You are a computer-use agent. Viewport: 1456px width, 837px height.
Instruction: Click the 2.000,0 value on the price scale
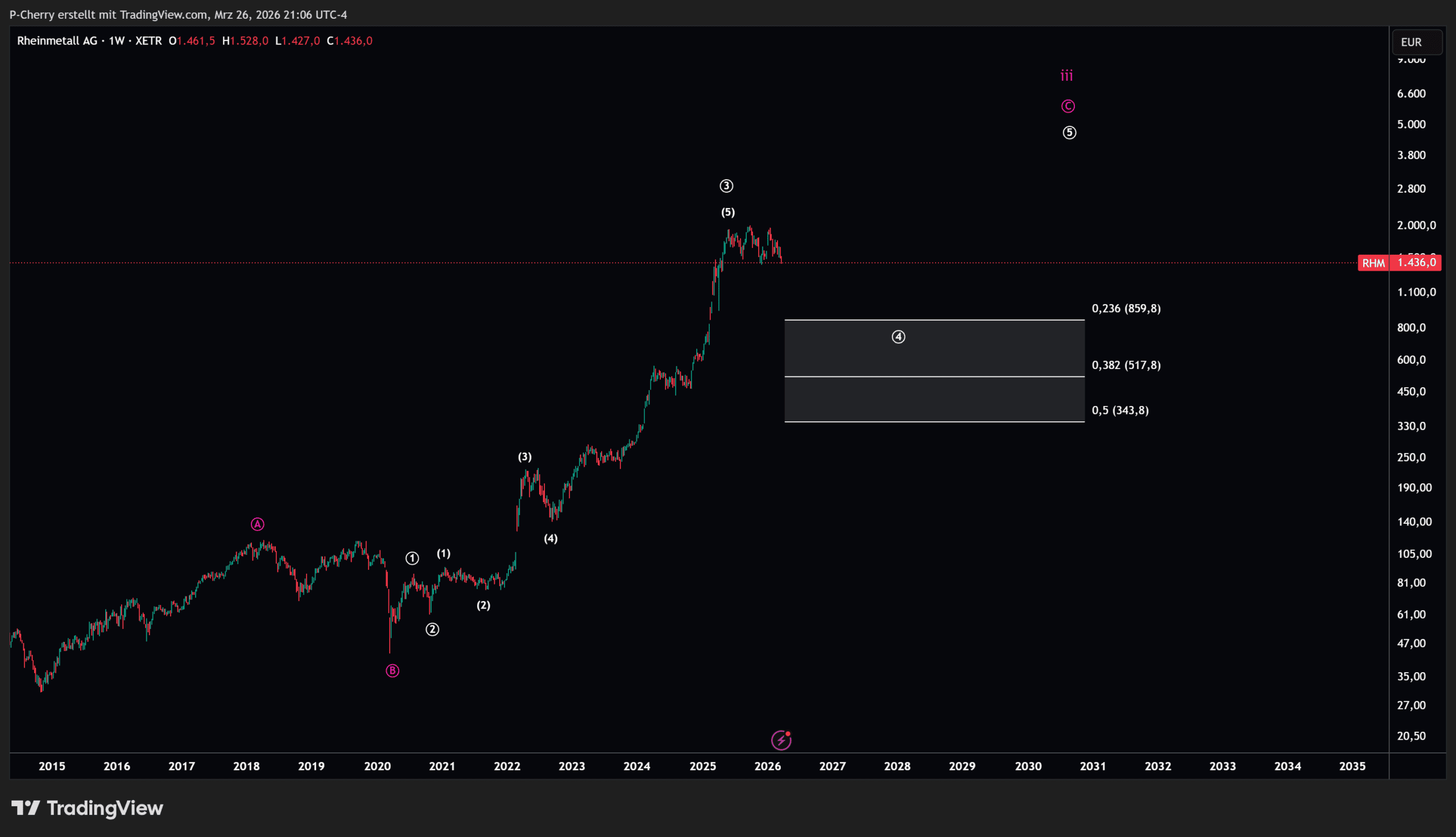[x=1416, y=225]
